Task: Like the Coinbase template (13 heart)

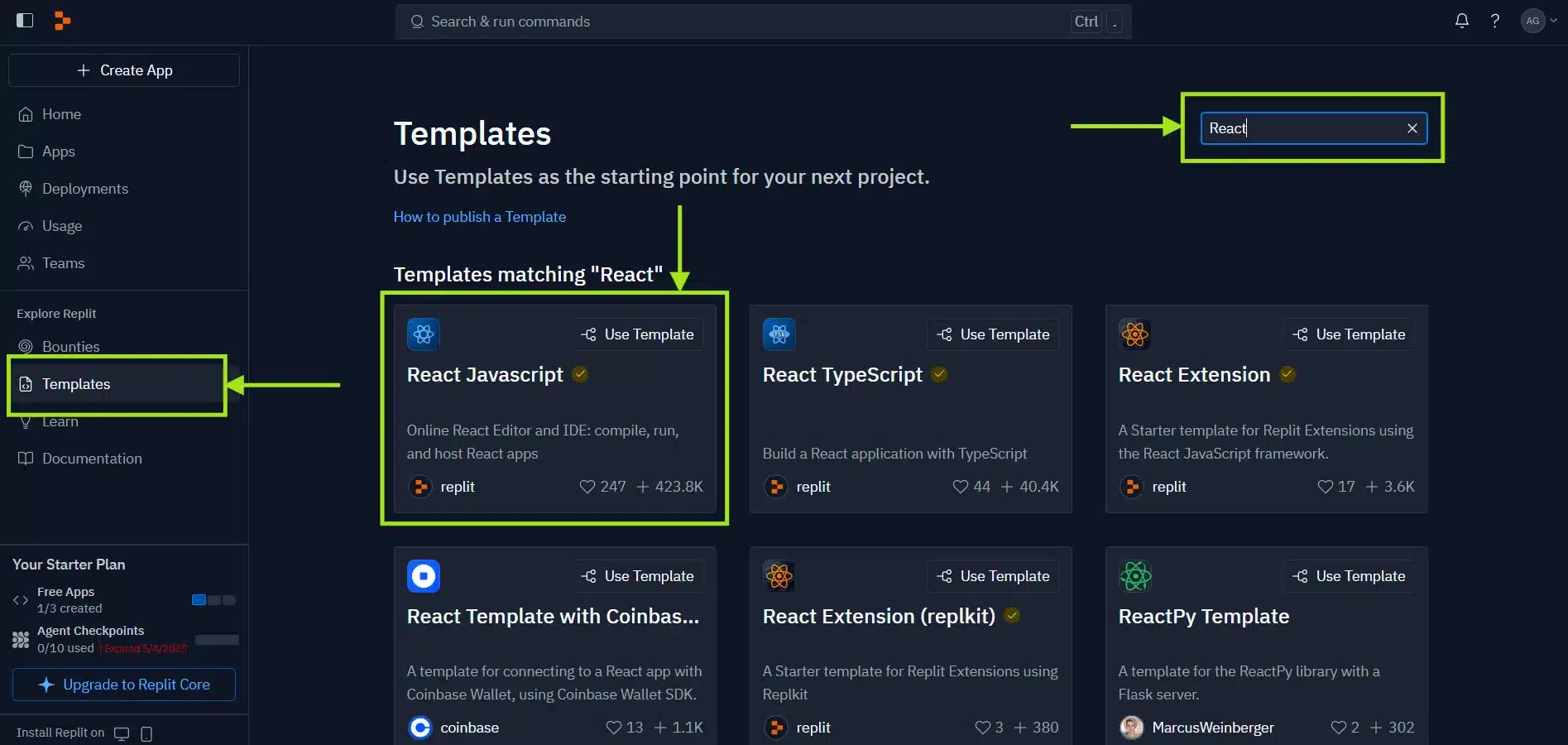Action: coord(614,728)
